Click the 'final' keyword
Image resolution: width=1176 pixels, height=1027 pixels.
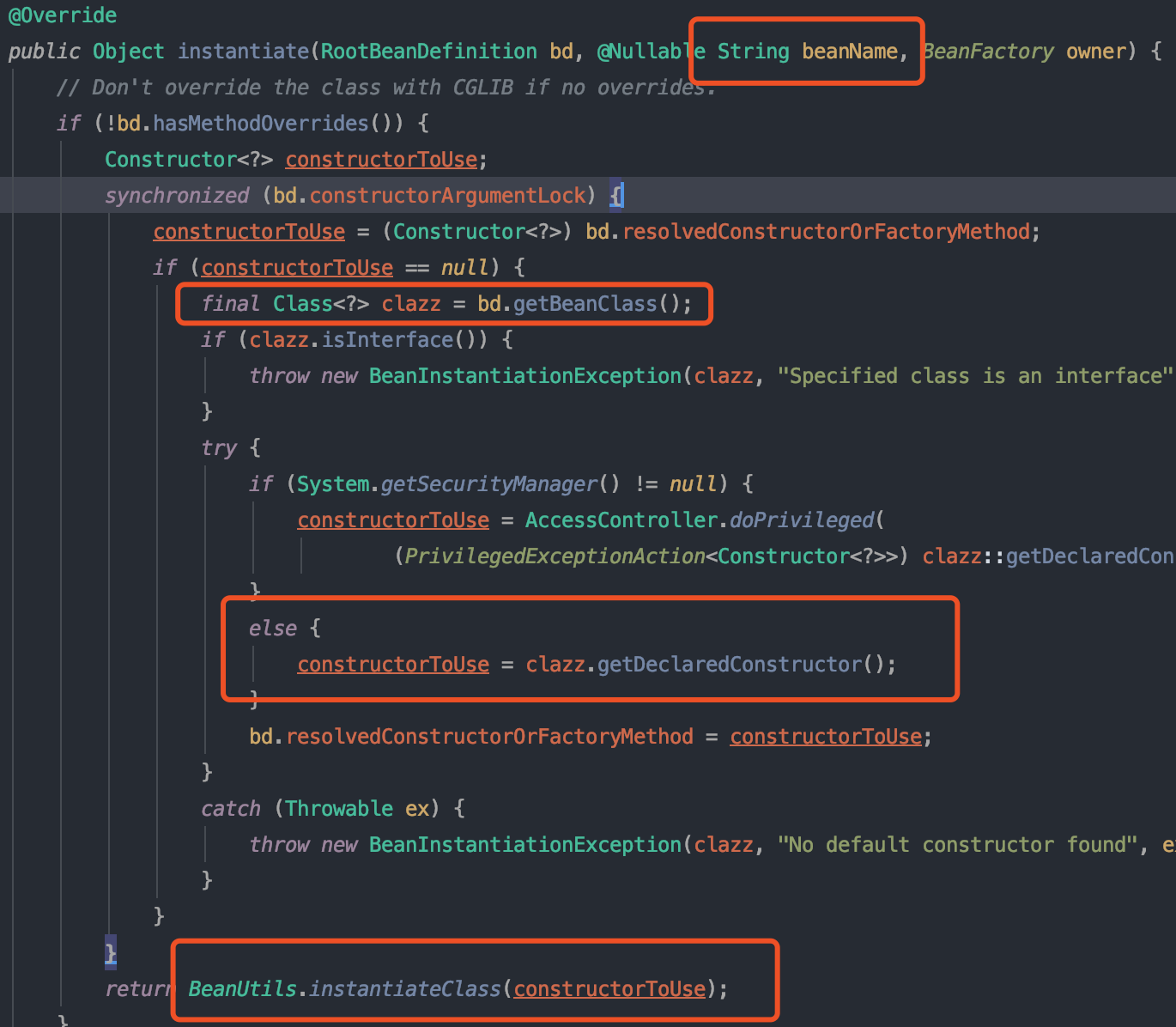[230, 304]
